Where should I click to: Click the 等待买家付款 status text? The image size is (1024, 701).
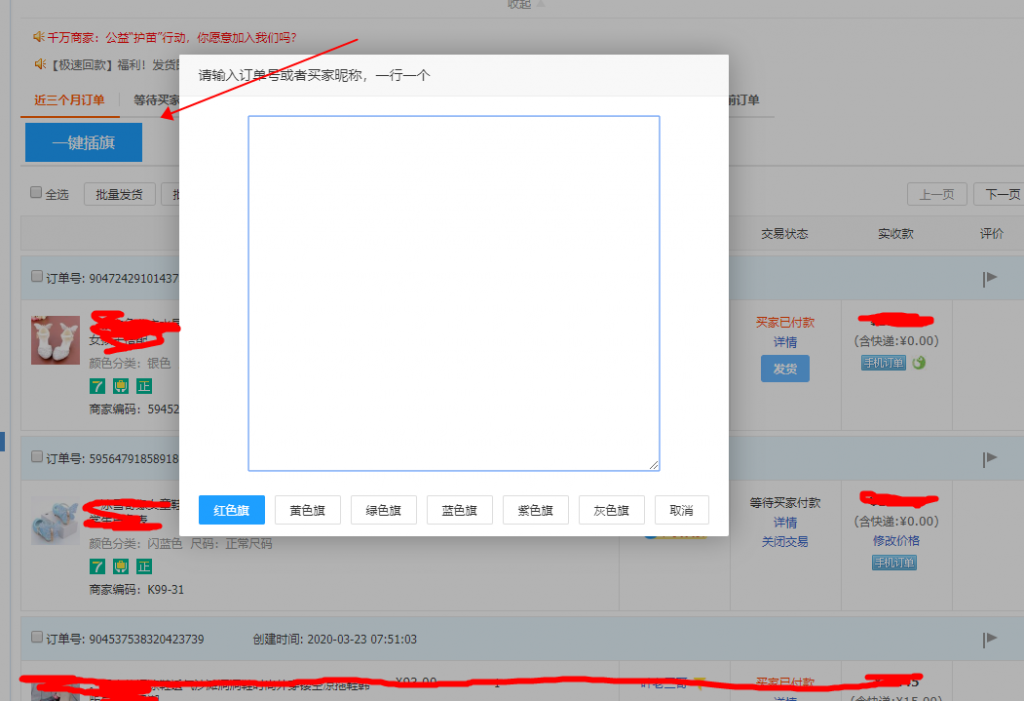coord(785,503)
